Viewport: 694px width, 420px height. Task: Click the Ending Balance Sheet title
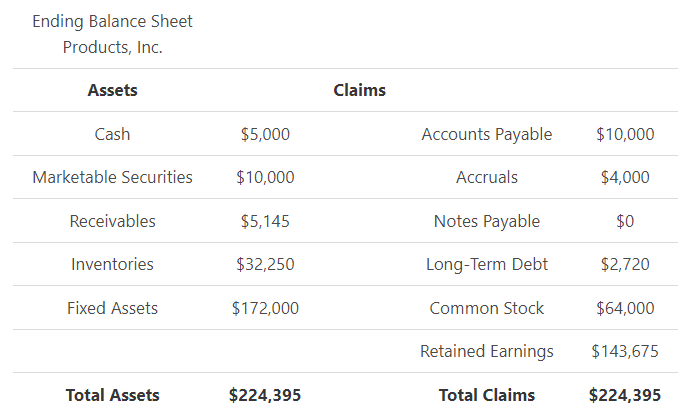coord(112,21)
